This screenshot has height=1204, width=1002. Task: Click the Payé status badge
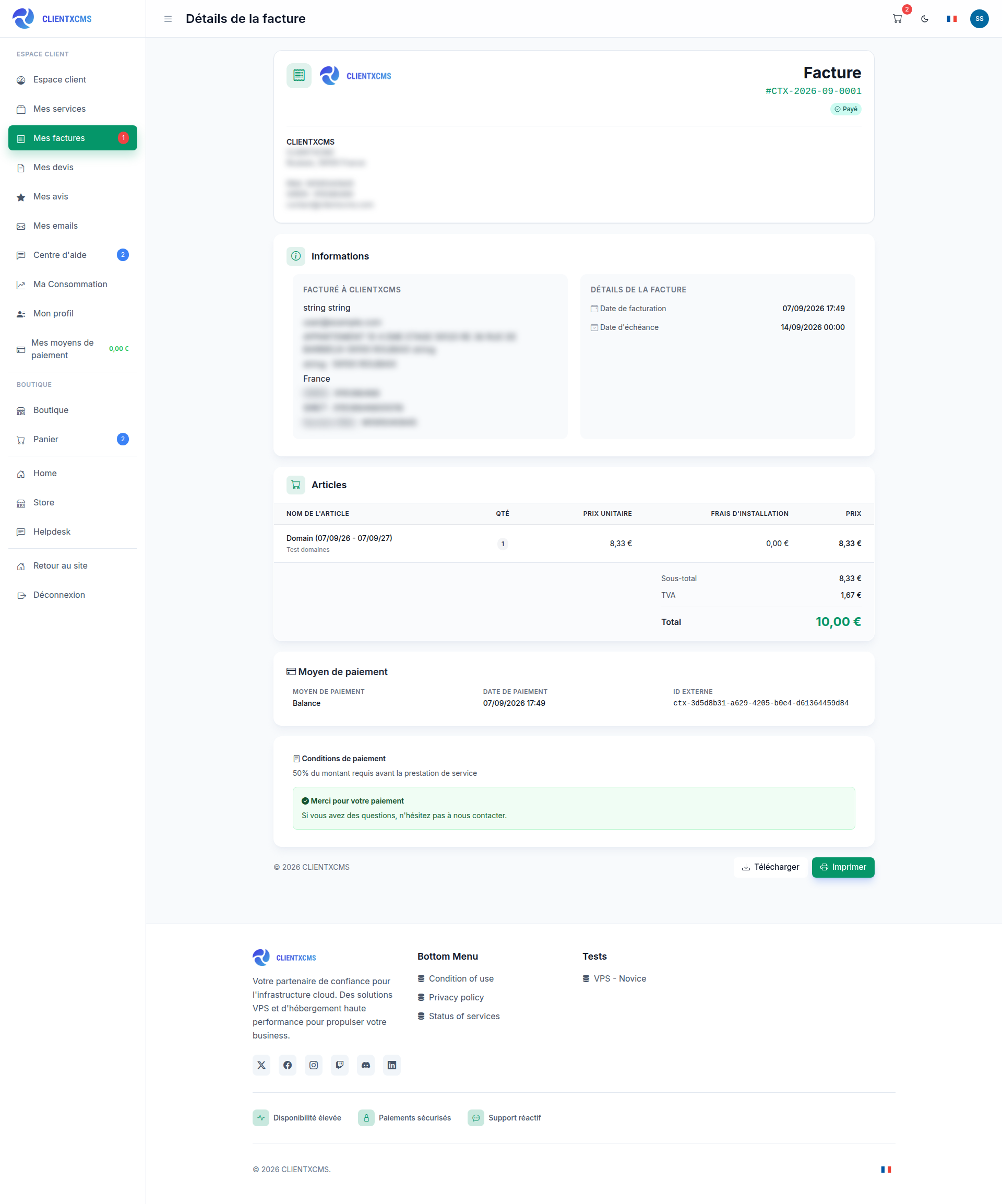click(845, 109)
